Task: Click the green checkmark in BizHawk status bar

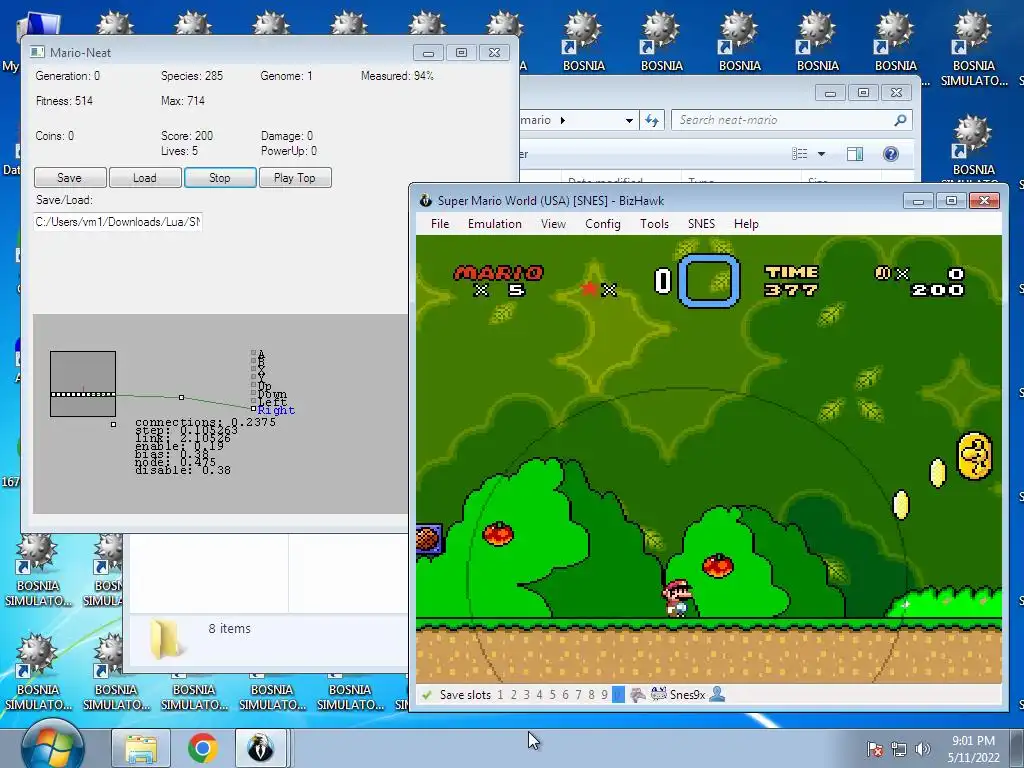Action: coord(426,695)
